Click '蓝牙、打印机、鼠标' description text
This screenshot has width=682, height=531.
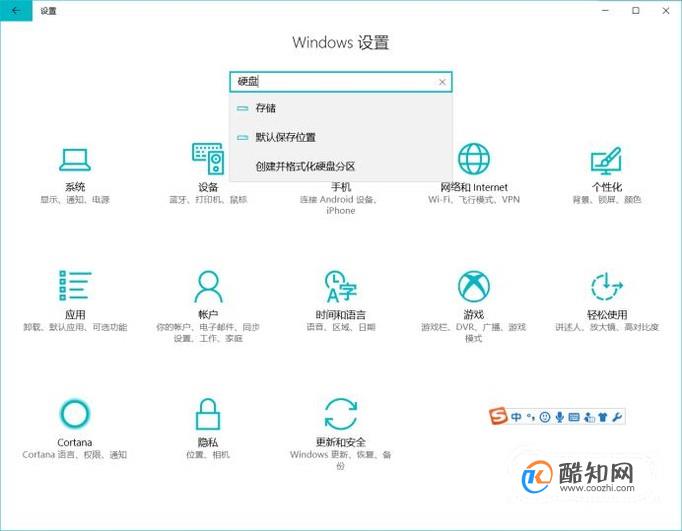[208, 200]
